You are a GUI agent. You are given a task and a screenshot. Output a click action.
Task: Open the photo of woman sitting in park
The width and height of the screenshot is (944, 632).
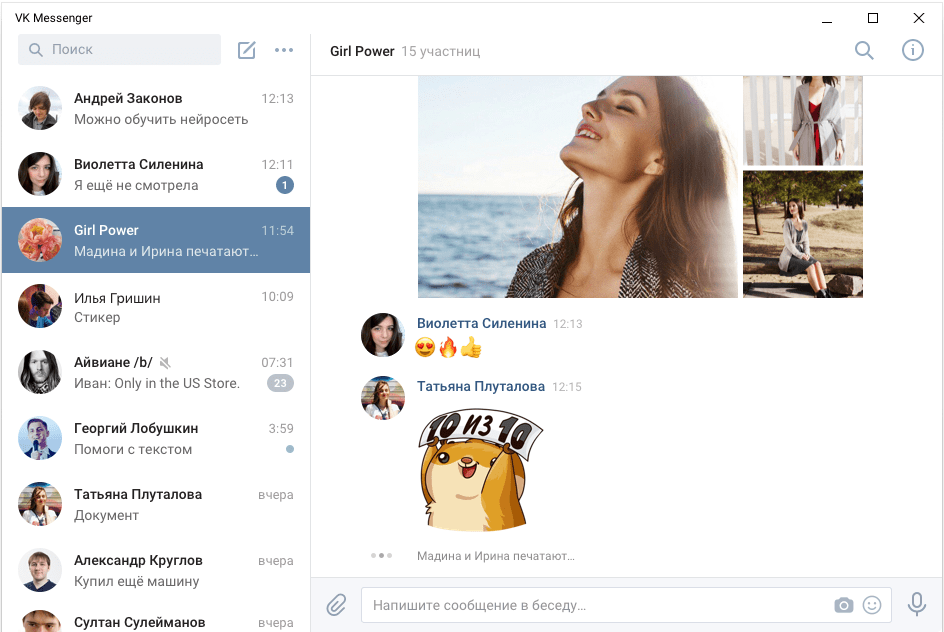click(x=803, y=234)
